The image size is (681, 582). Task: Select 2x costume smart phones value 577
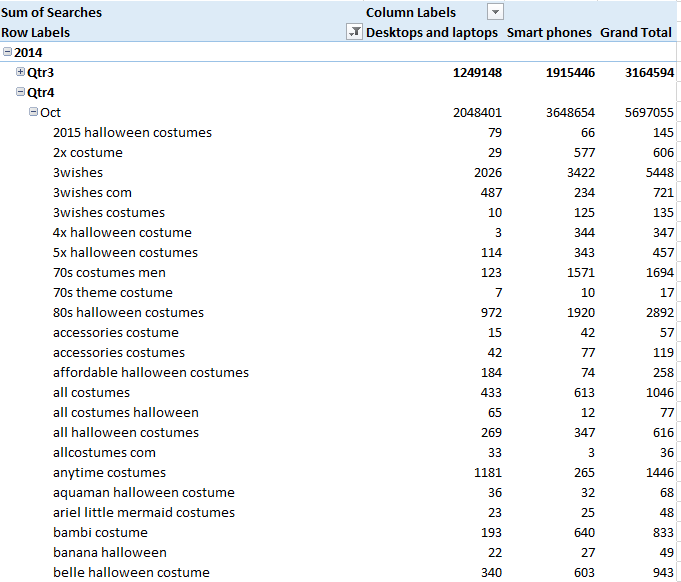click(584, 152)
